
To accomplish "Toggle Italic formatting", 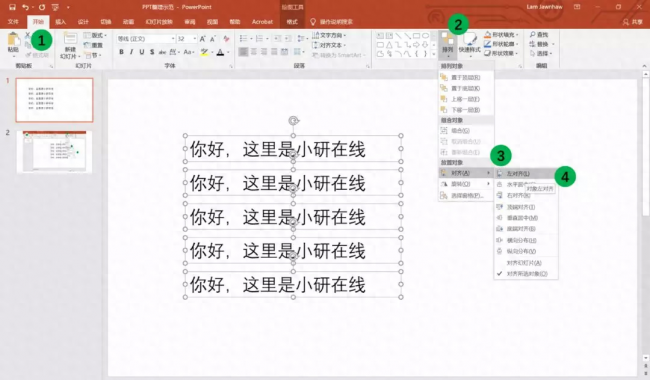I will [x=132, y=52].
